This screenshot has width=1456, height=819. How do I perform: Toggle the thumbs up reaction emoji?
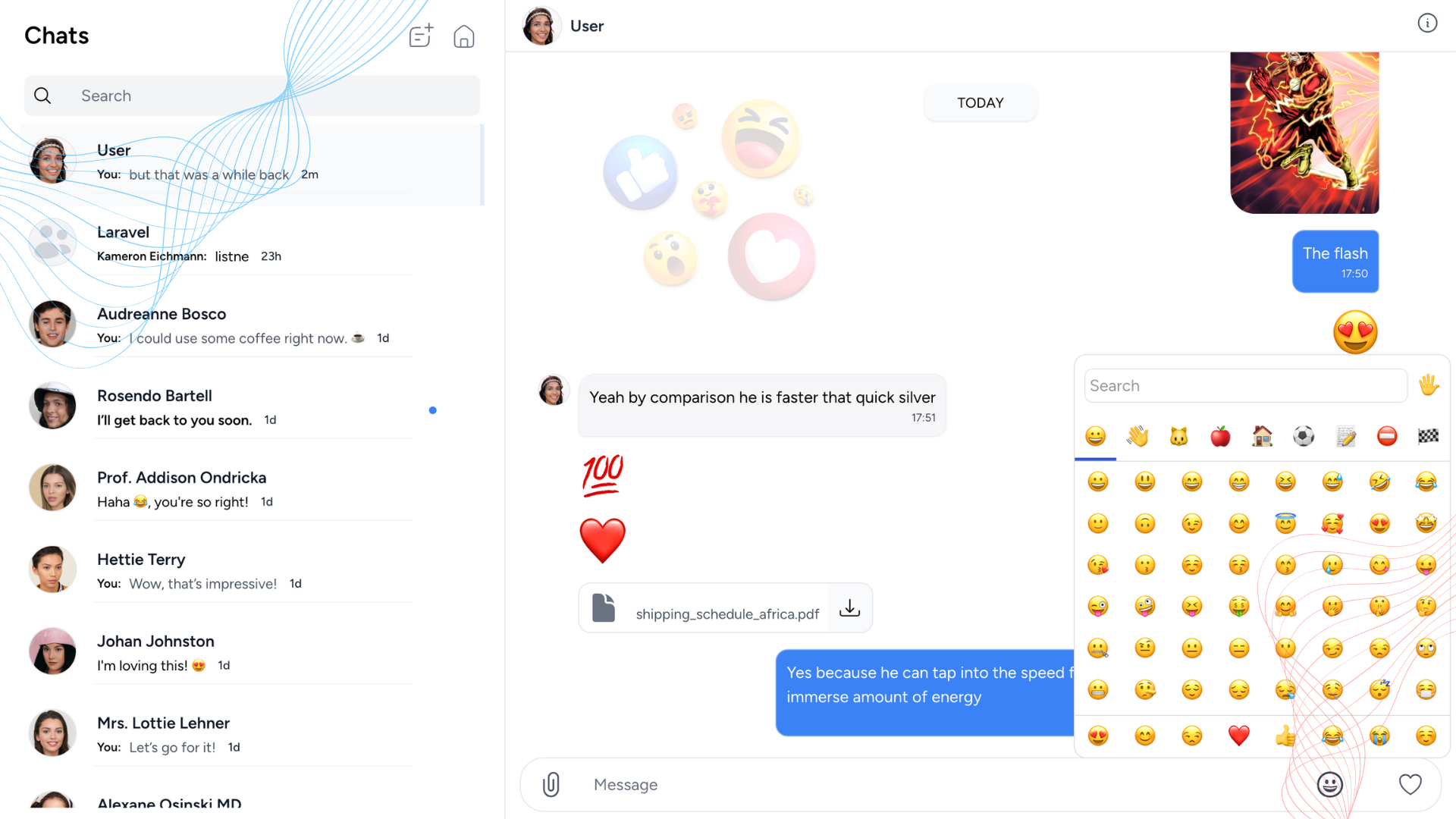[x=1285, y=736]
